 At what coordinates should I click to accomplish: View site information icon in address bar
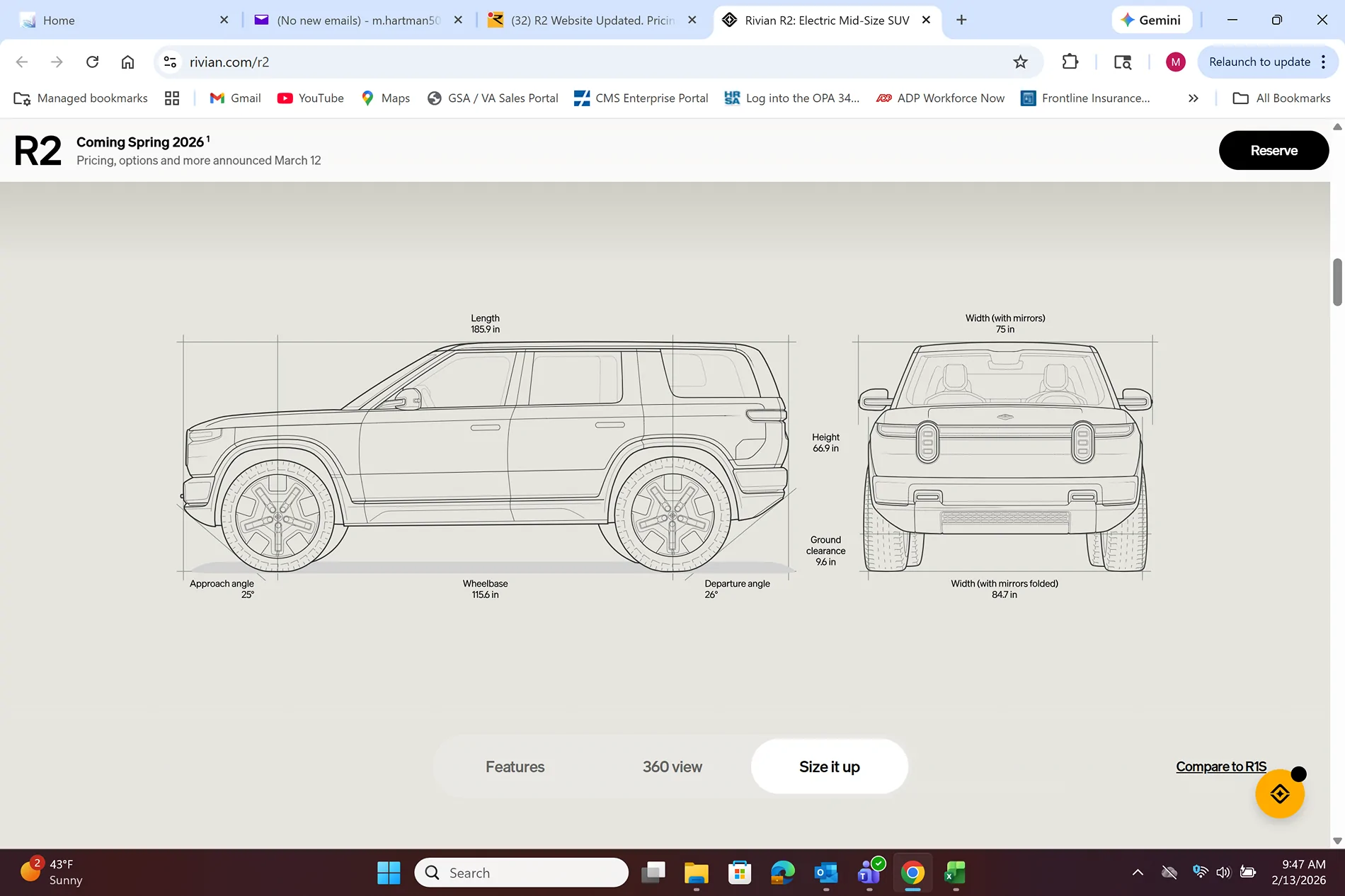(170, 62)
